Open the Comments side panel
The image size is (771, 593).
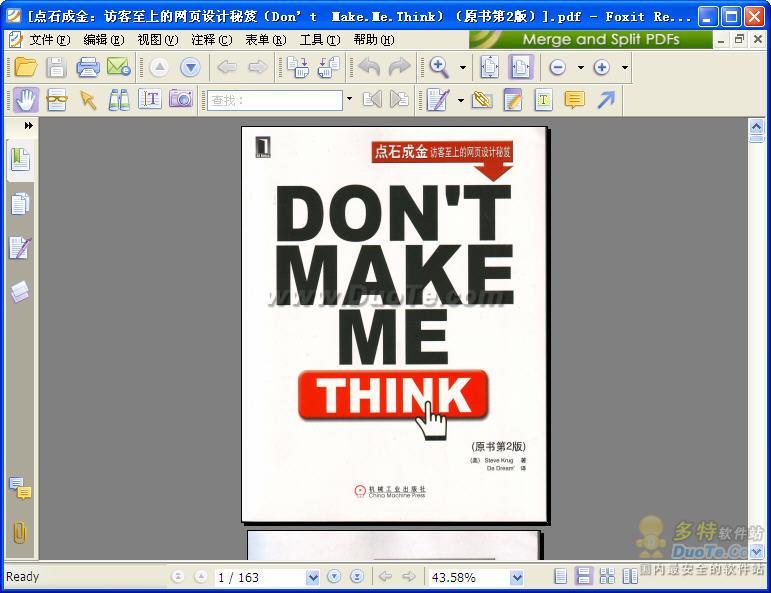tap(20, 489)
